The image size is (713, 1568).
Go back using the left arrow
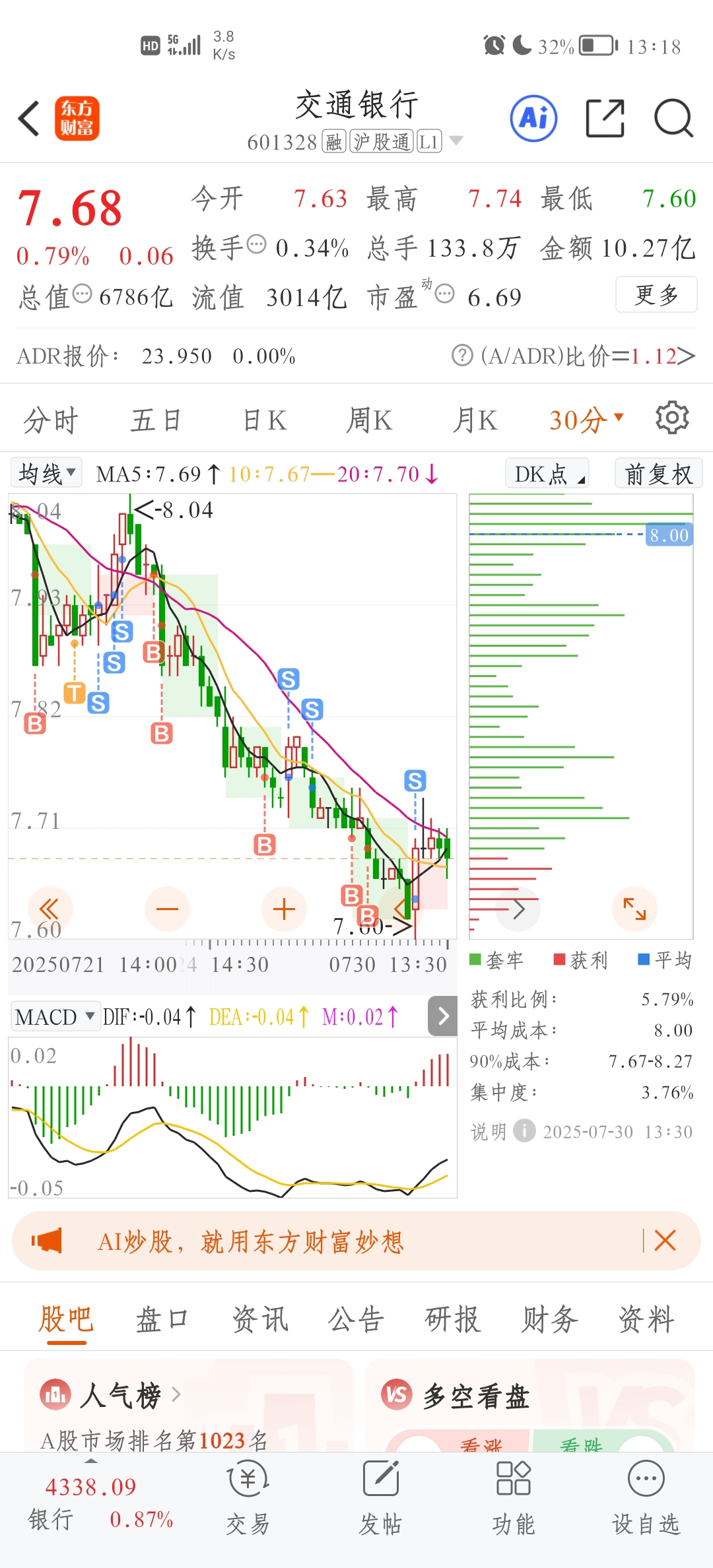(28, 119)
